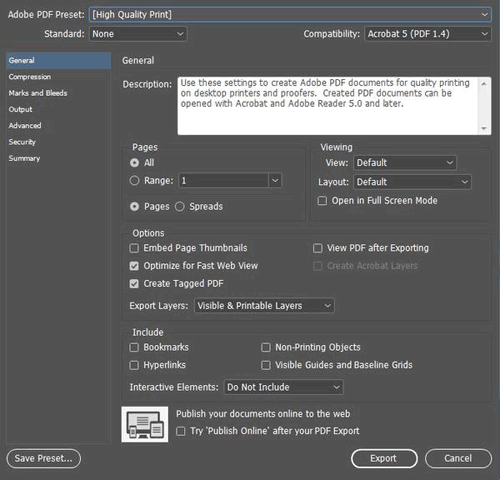
Task: Toggle Create Tagged PDF option
Action: pos(134,284)
